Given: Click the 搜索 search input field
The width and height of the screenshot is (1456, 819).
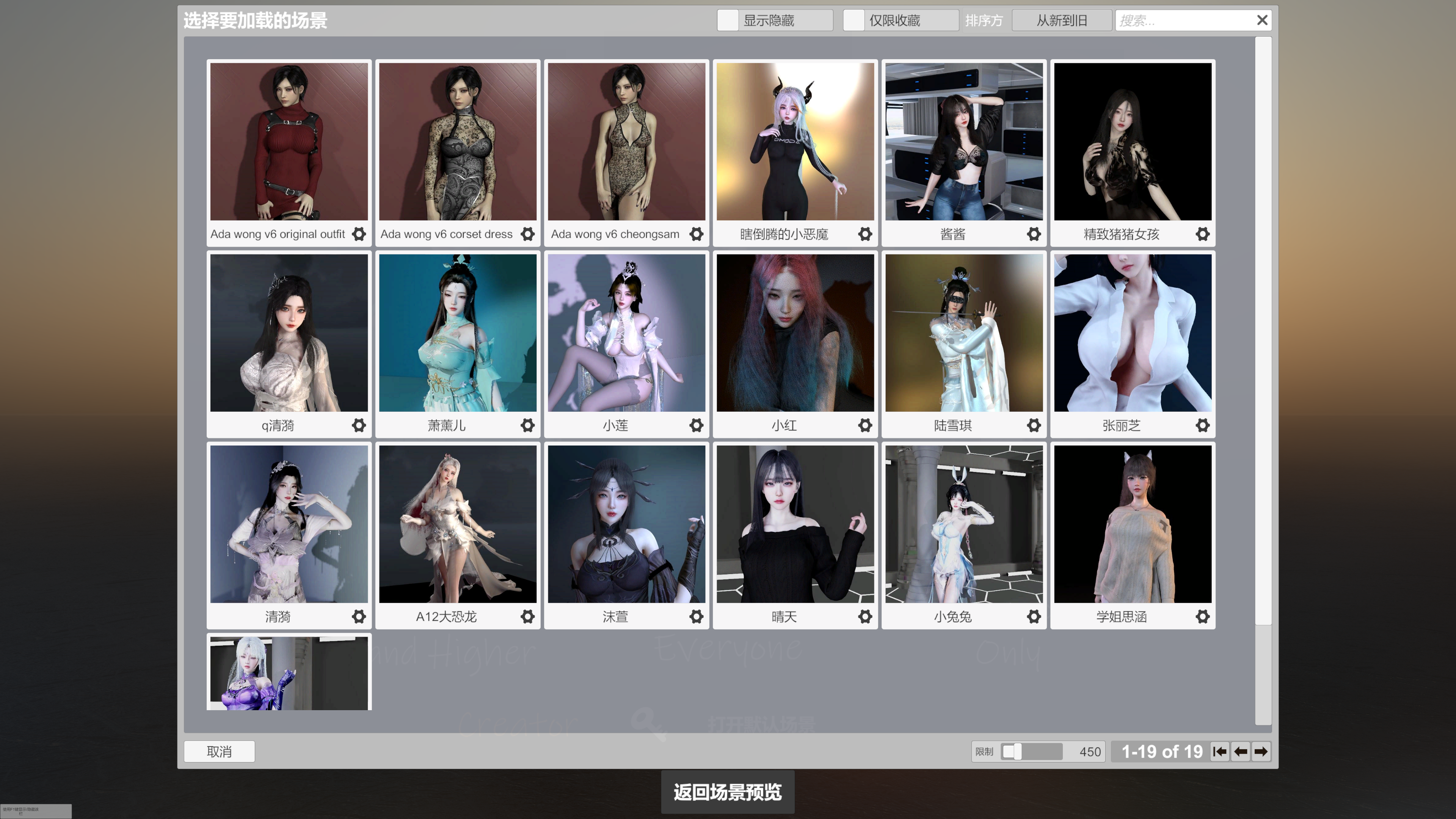Looking at the screenshot, I should tap(1181, 20).
